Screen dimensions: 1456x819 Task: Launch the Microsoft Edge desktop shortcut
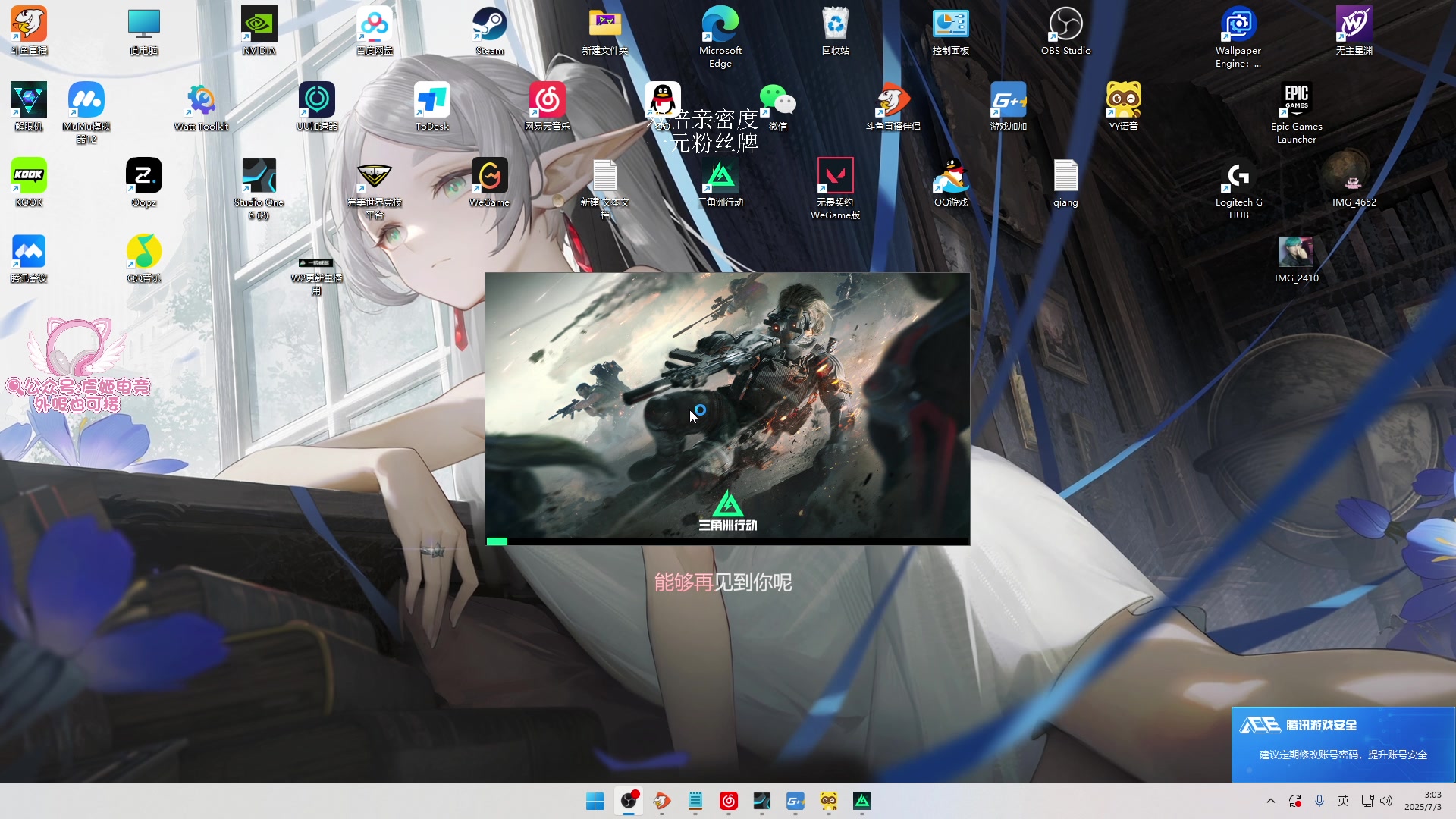[720, 36]
